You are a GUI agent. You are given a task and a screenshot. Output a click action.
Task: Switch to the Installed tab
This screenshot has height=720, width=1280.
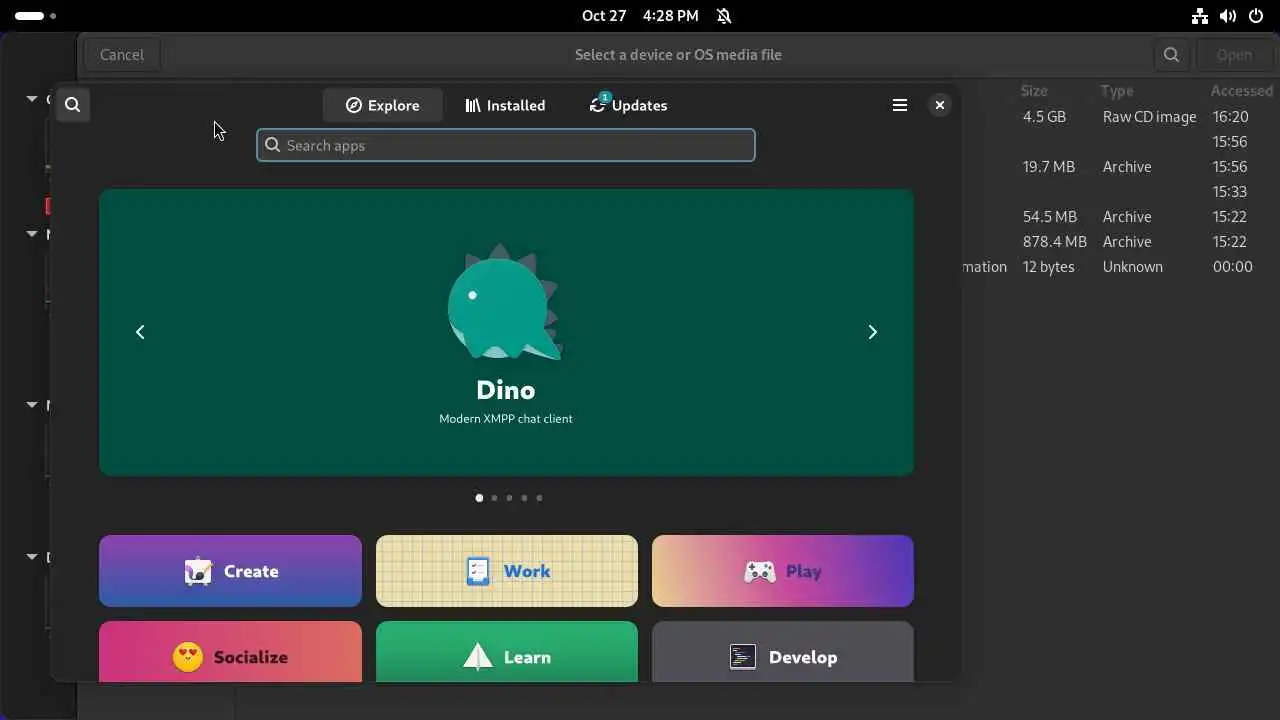click(505, 105)
